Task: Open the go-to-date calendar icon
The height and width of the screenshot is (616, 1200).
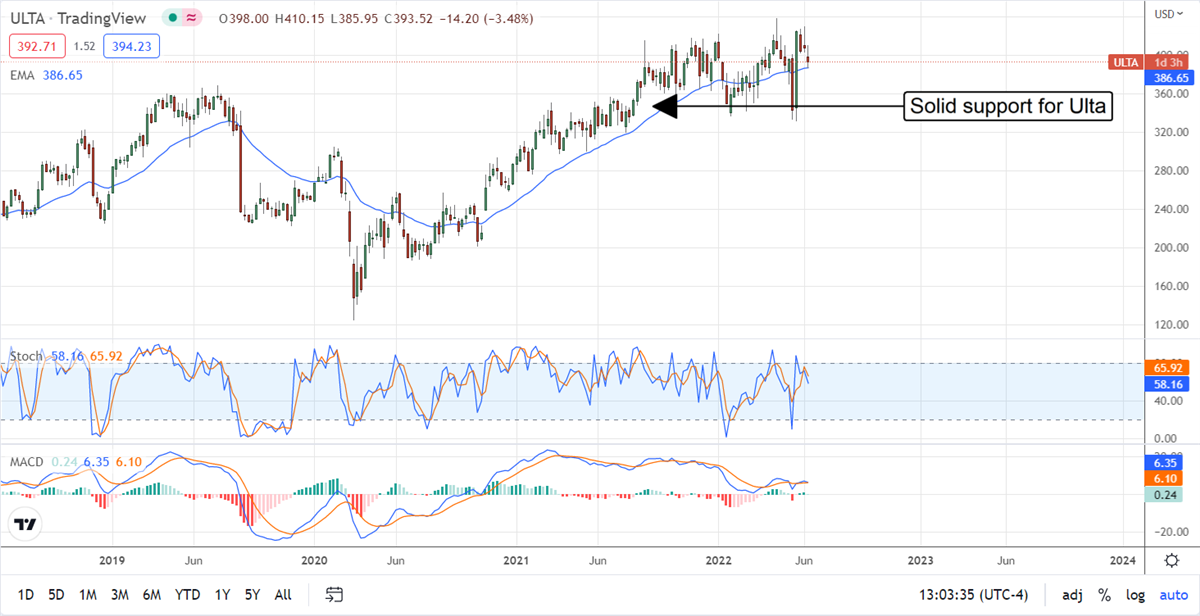Action: click(x=334, y=595)
